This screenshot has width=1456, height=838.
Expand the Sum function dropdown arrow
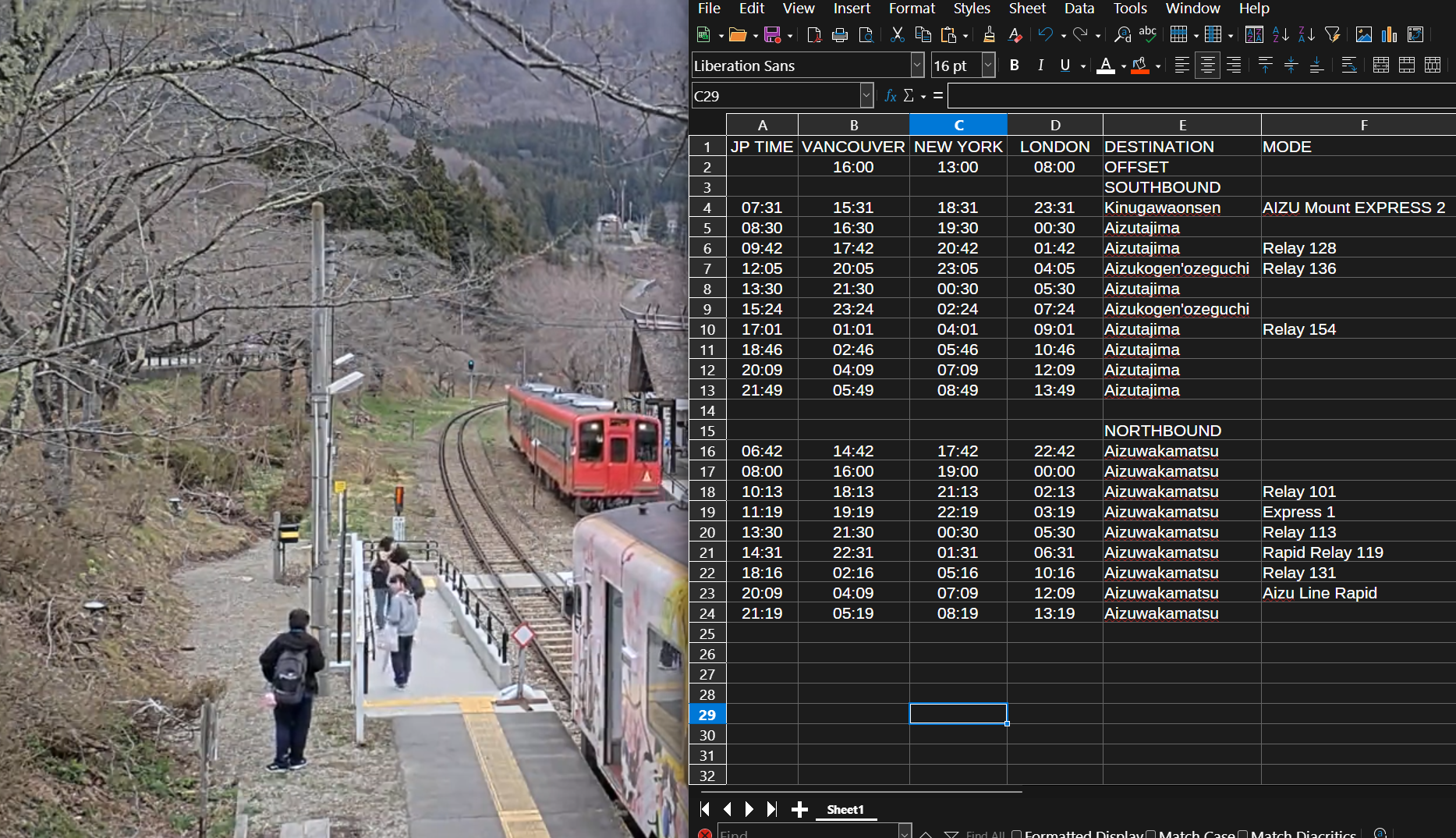923,97
